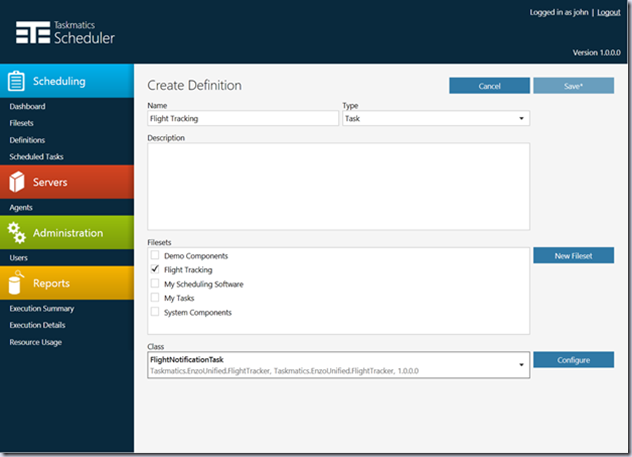
Task: Open the Scheduling section header
Action: coord(67,81)
